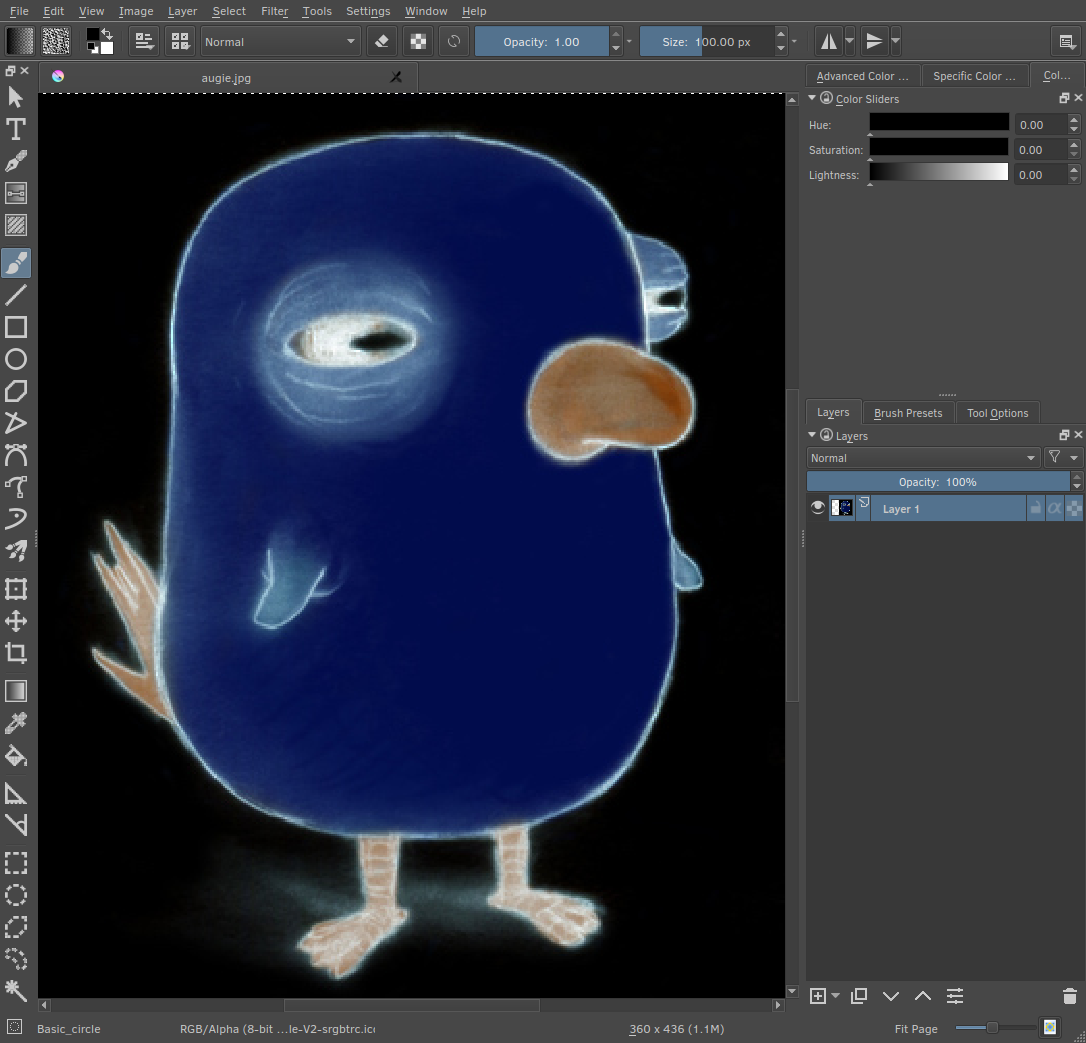1086x1043 pixels.
Task: Select the Contiguous Selection magic wand
Action: click(15, 991)
